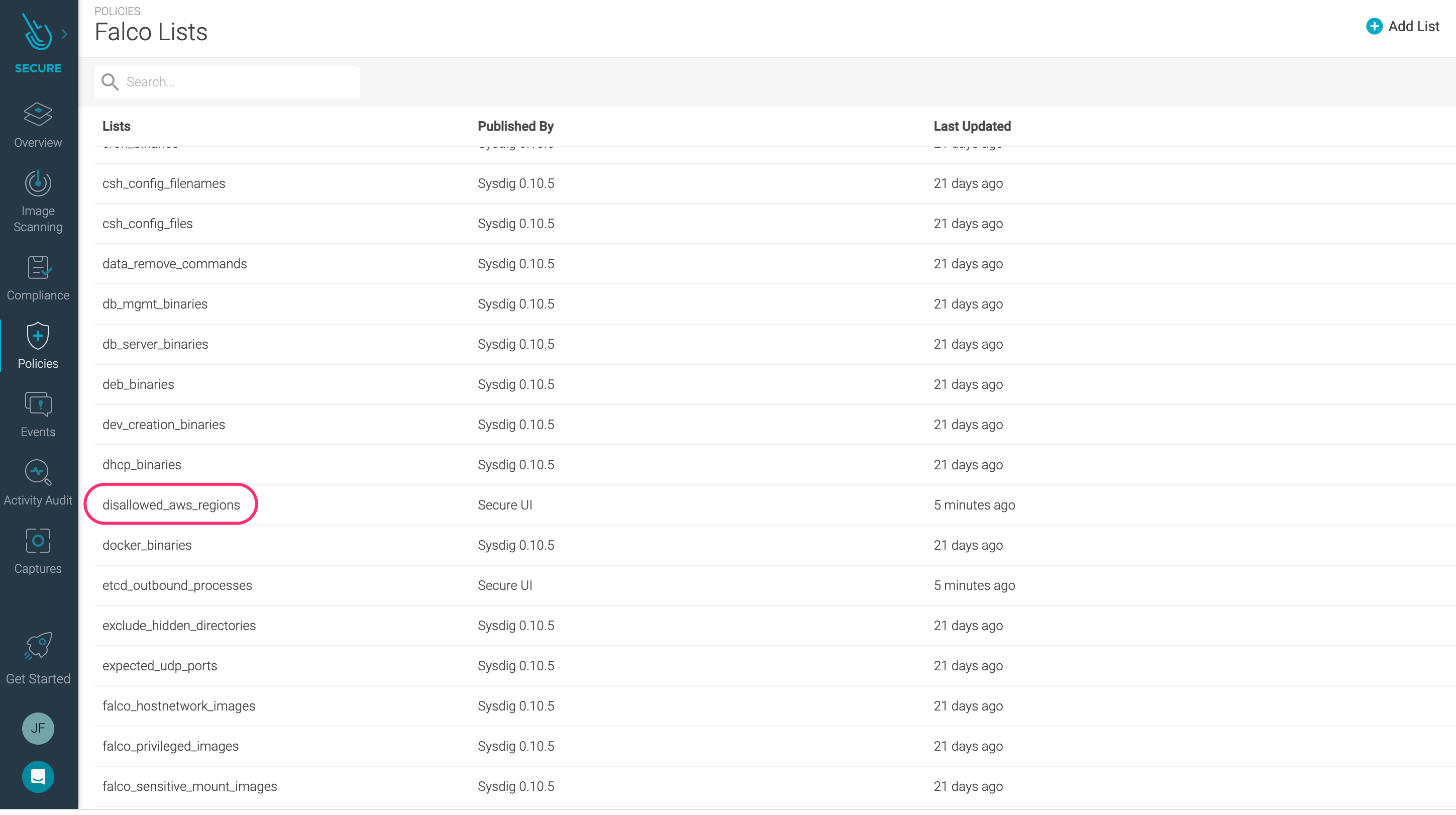The width and height of the screenshot is (1456, 815).
Task: Go to the Compliance section
Action: click(38, 279)
